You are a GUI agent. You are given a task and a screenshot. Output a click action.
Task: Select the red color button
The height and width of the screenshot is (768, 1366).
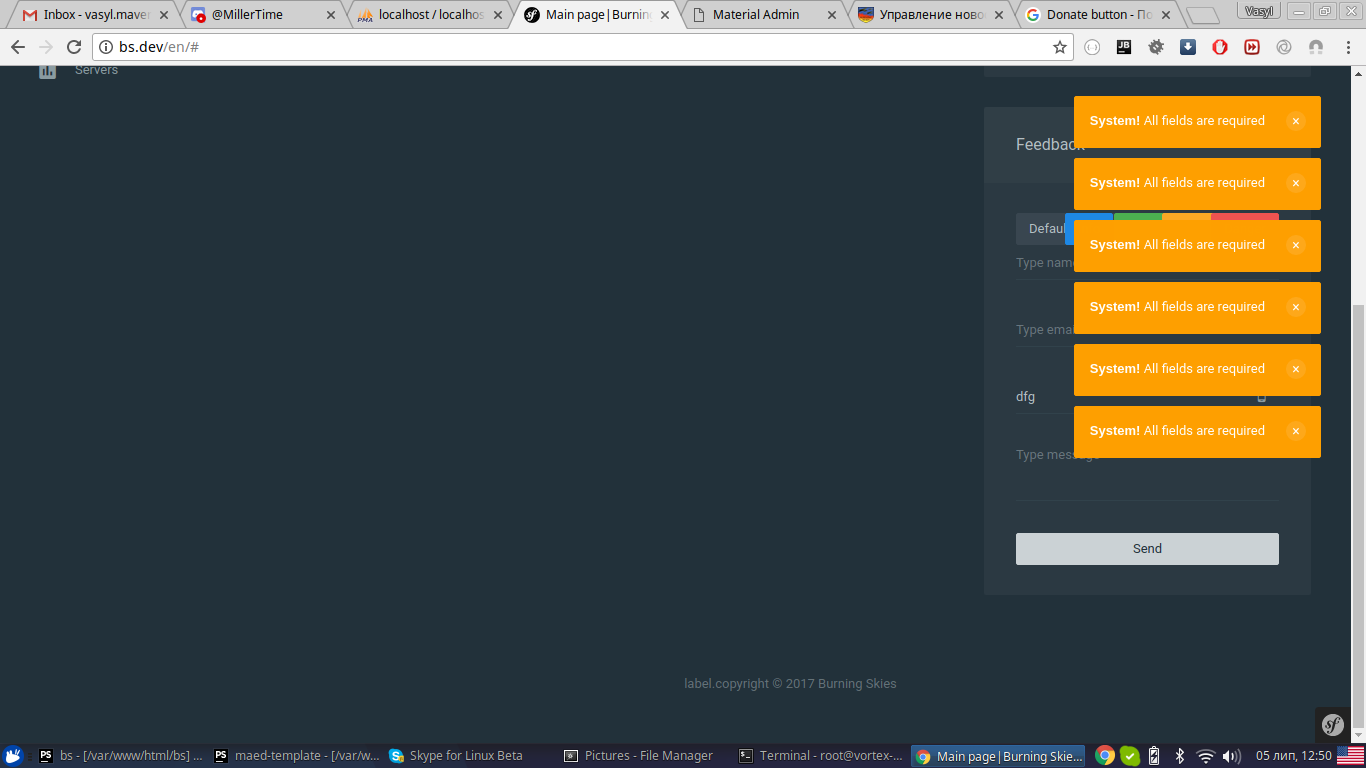[x=1245, y=216]
